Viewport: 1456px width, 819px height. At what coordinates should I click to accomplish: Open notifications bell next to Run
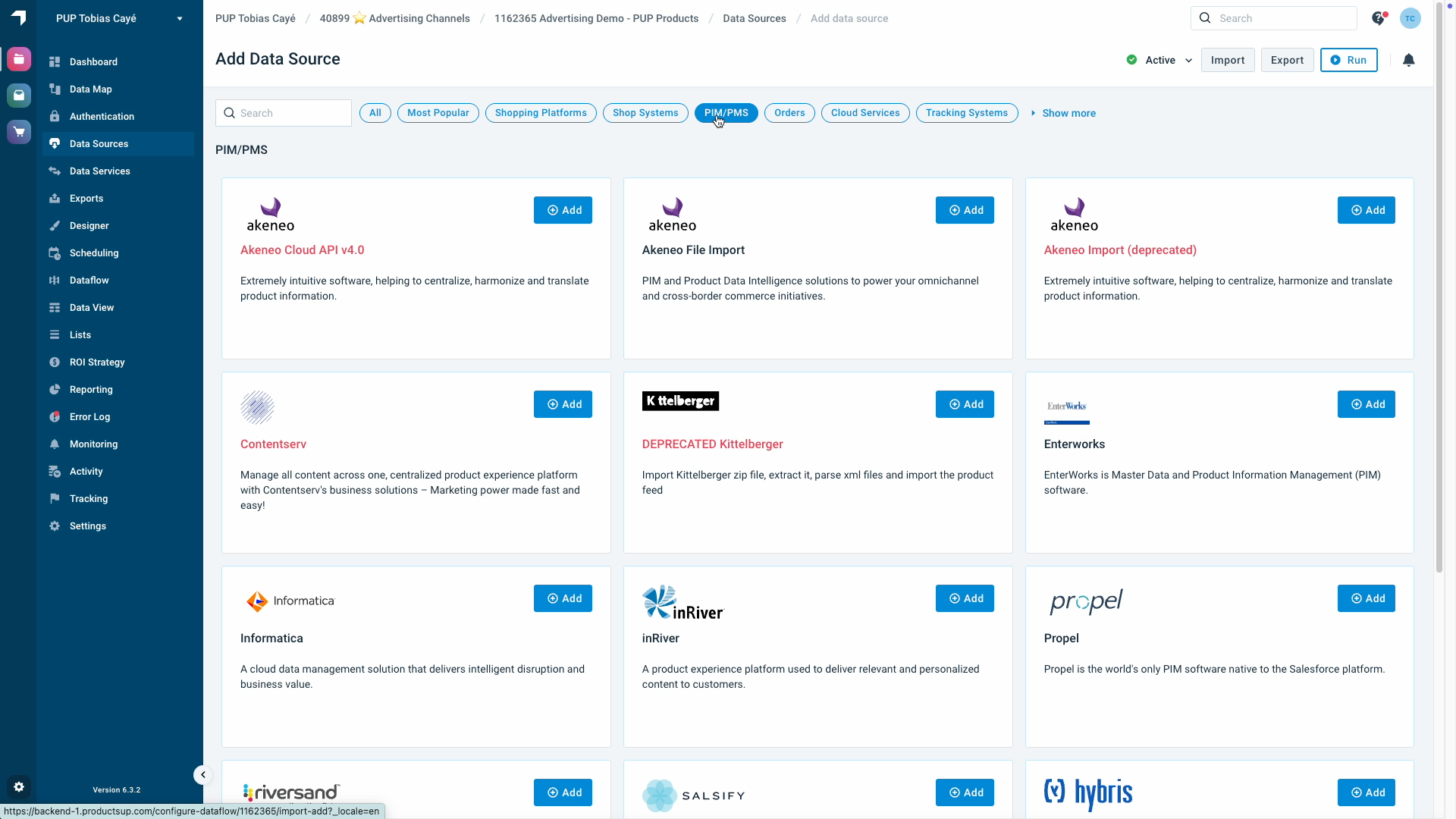click(1408, 60)
